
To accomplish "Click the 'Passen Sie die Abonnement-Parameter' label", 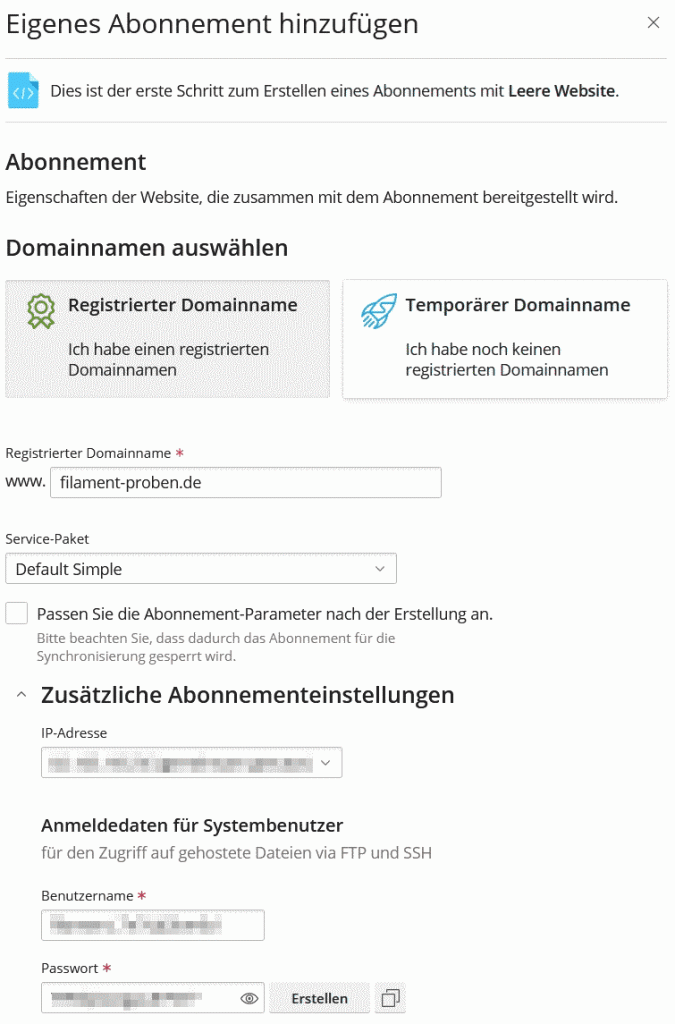I will 264,613.
